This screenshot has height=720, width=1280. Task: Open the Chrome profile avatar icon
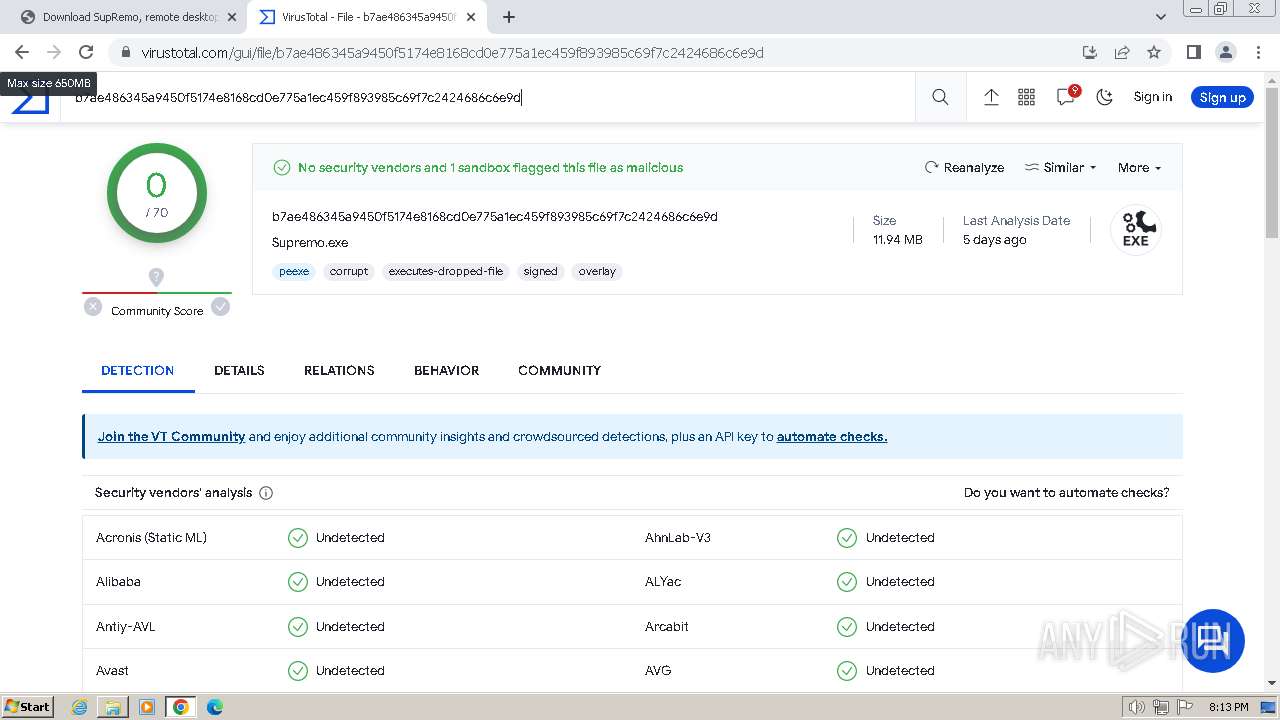point(1225,52)
